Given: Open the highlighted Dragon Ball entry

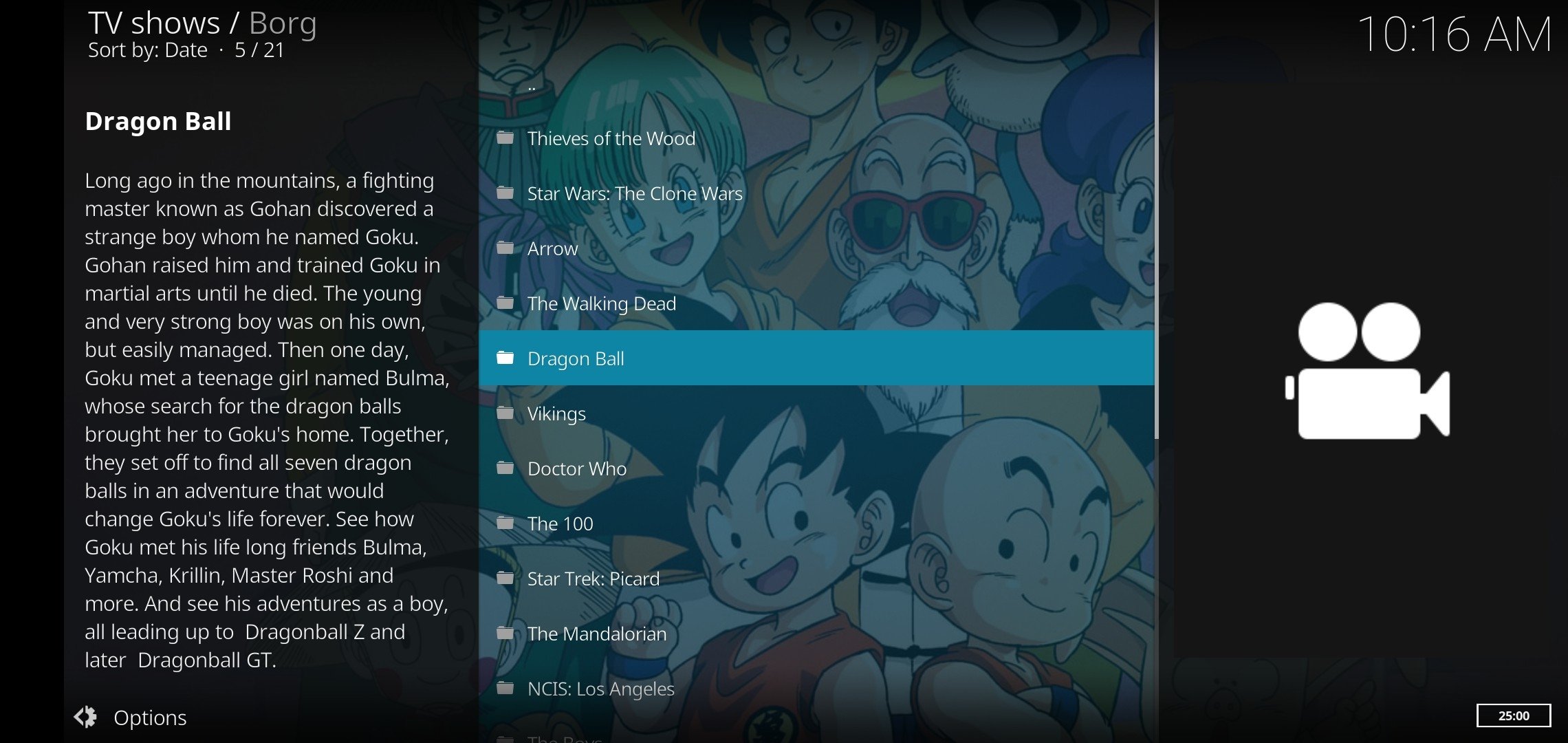Looking at the screenshot, I should [816, 358].
